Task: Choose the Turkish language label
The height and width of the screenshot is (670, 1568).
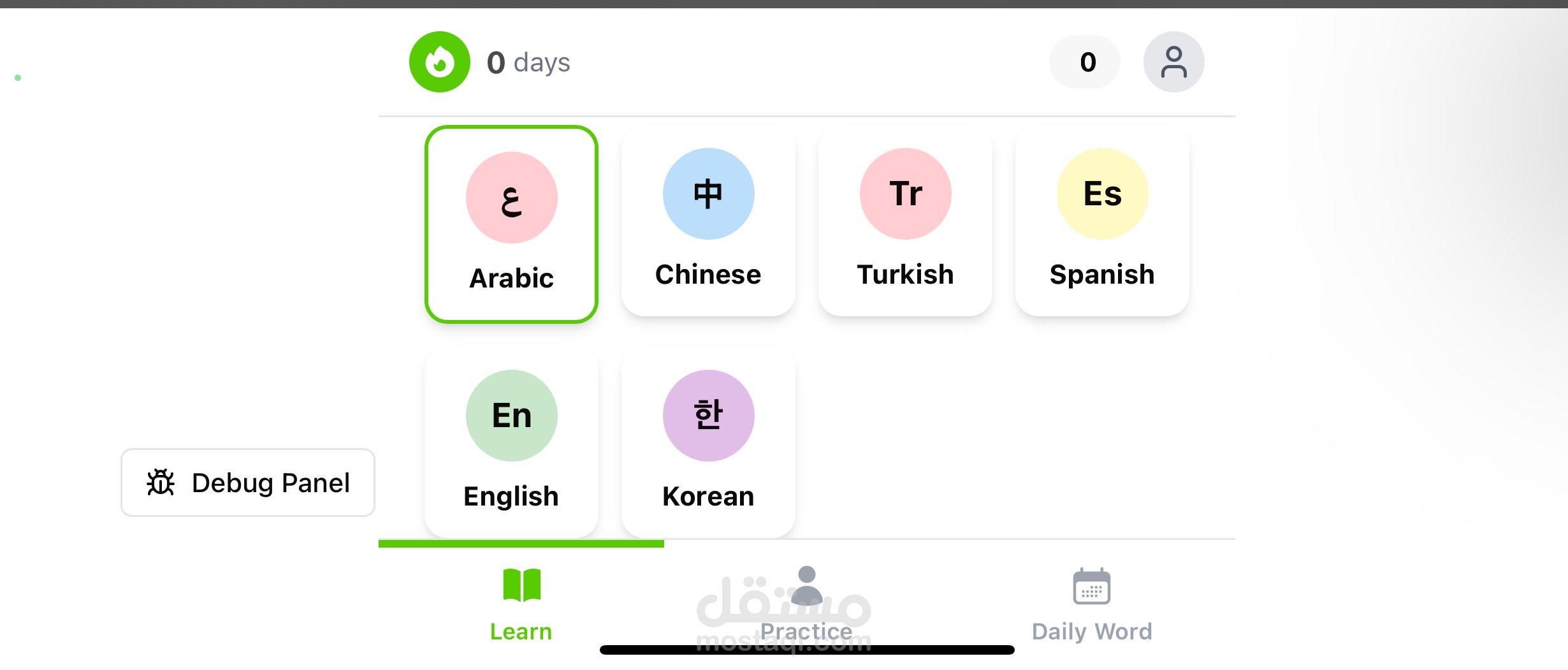Action: click(x=905, y=275)
